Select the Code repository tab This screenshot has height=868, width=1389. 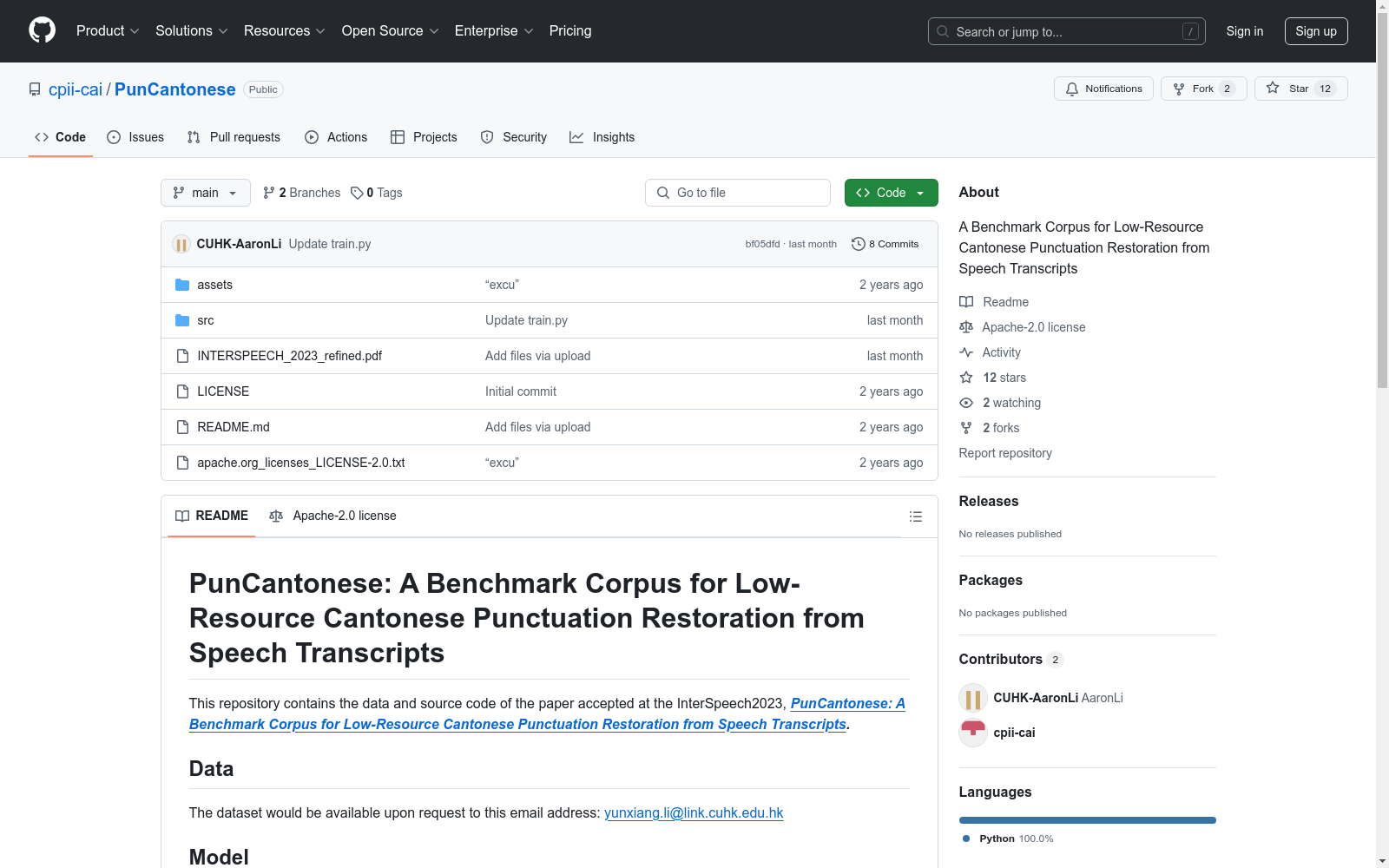(61, 137)
